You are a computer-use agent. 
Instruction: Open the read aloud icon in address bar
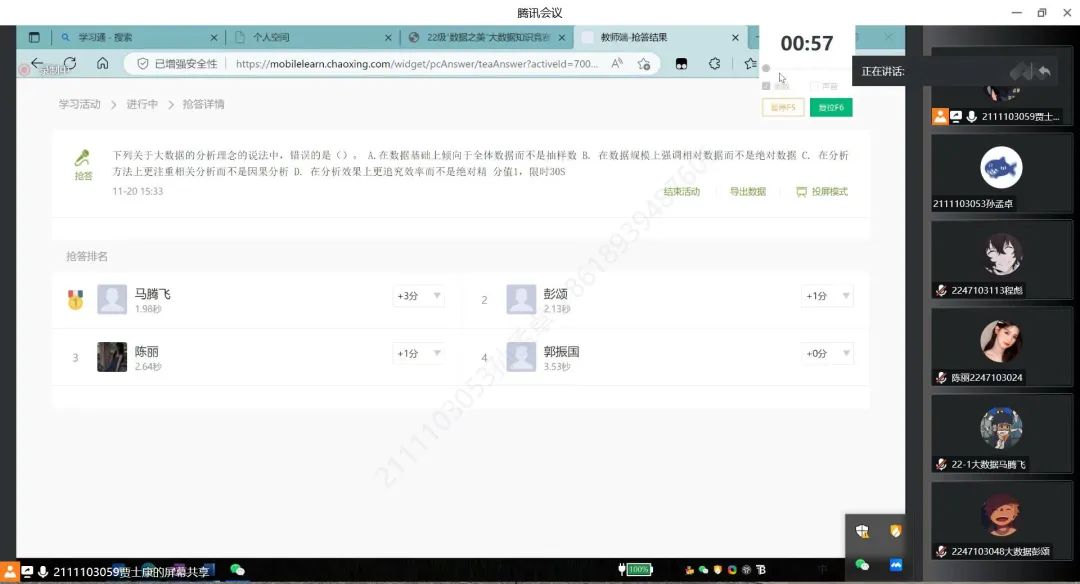tap(617, 63)
